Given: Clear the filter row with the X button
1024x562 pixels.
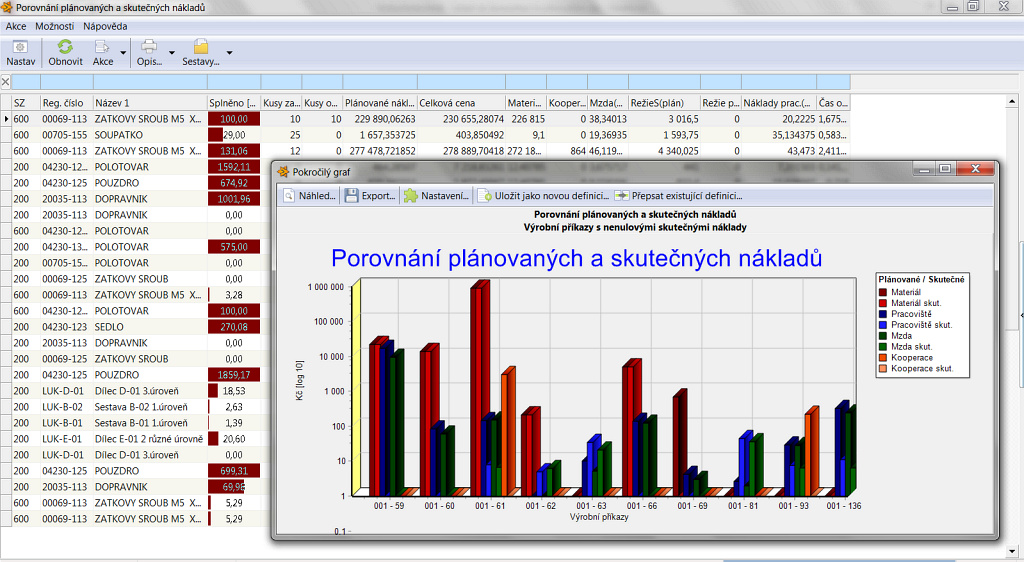Looking at the screenshot, I should click(6, 82).
